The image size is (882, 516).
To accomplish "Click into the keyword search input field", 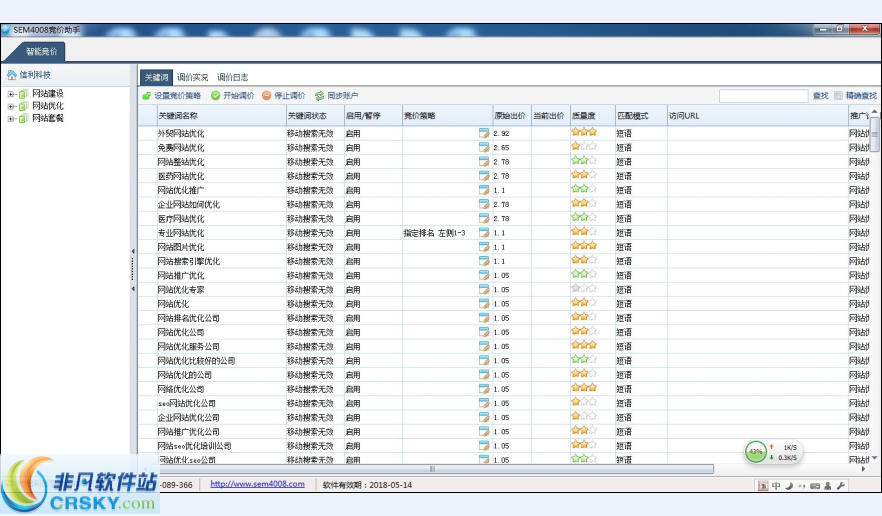I will (x=763, y=96).
